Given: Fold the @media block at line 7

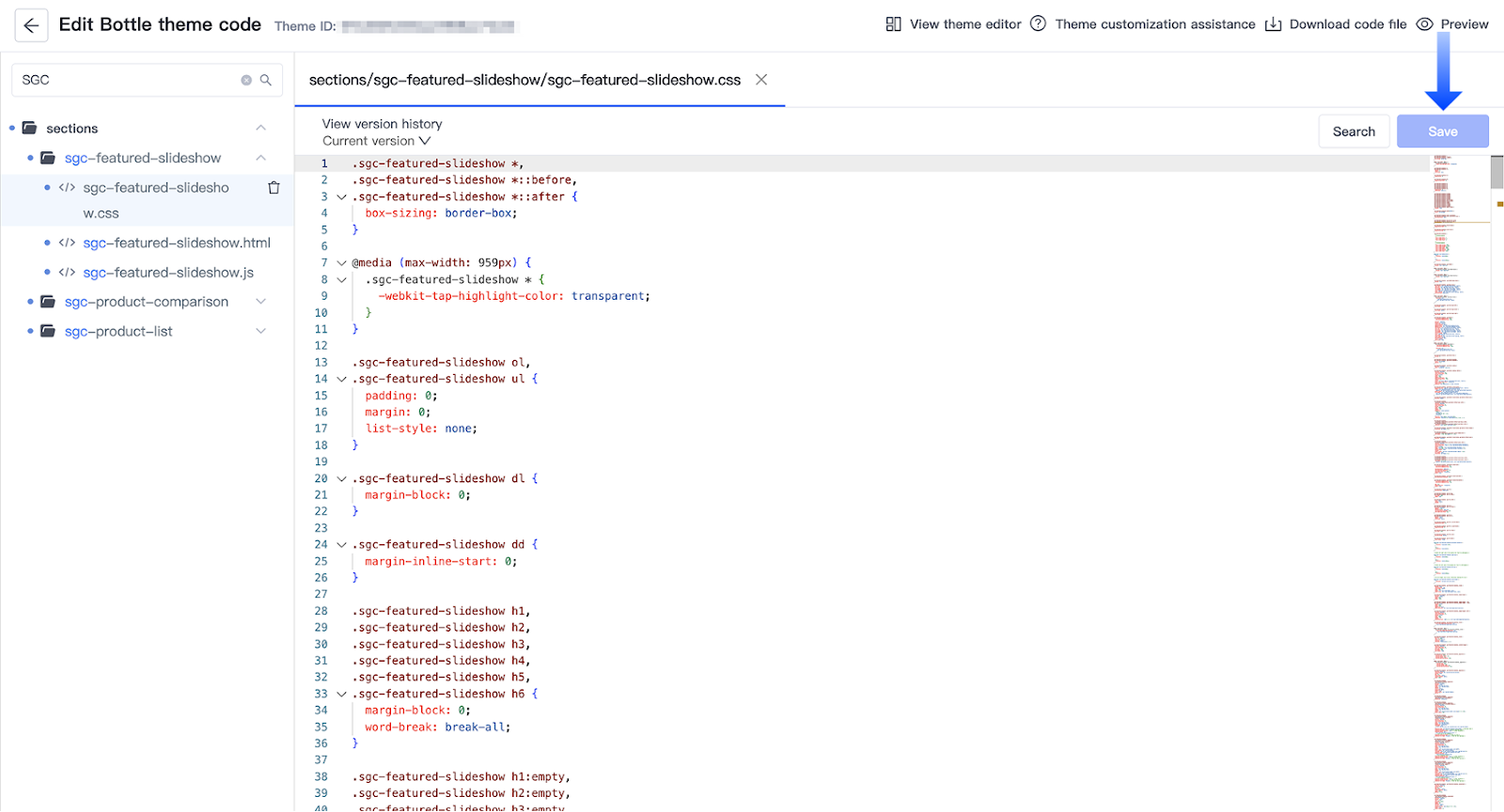Looking at the screenshot, I should [x=341, y=263].
